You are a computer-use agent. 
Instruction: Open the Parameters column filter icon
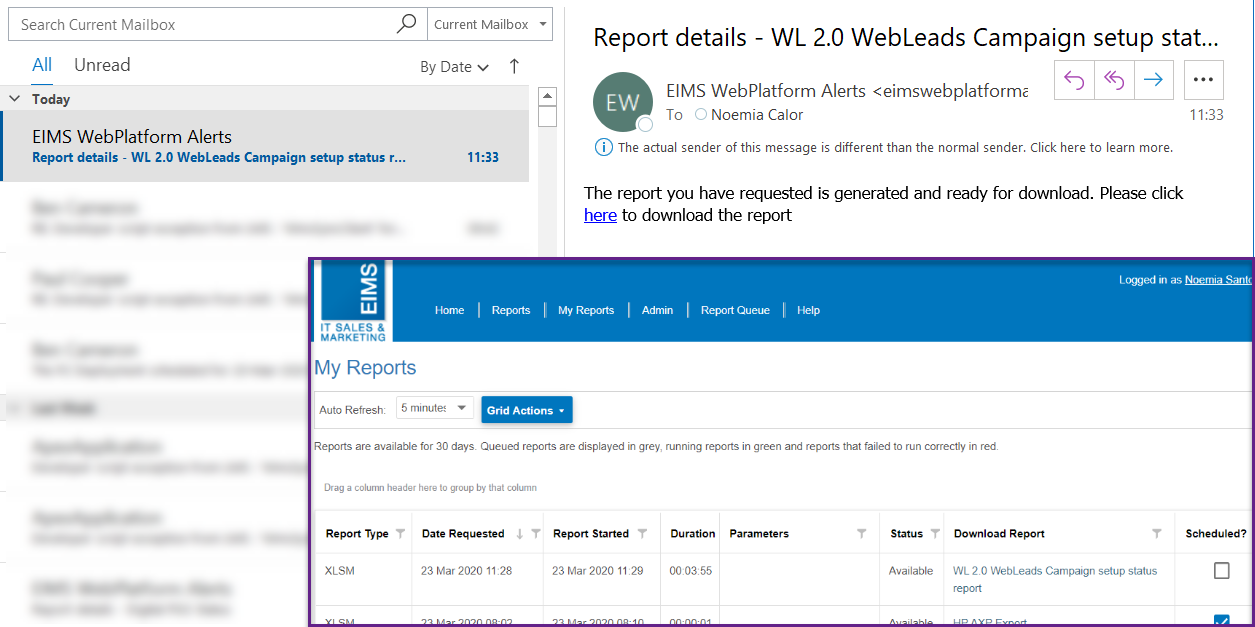[862, 534]
